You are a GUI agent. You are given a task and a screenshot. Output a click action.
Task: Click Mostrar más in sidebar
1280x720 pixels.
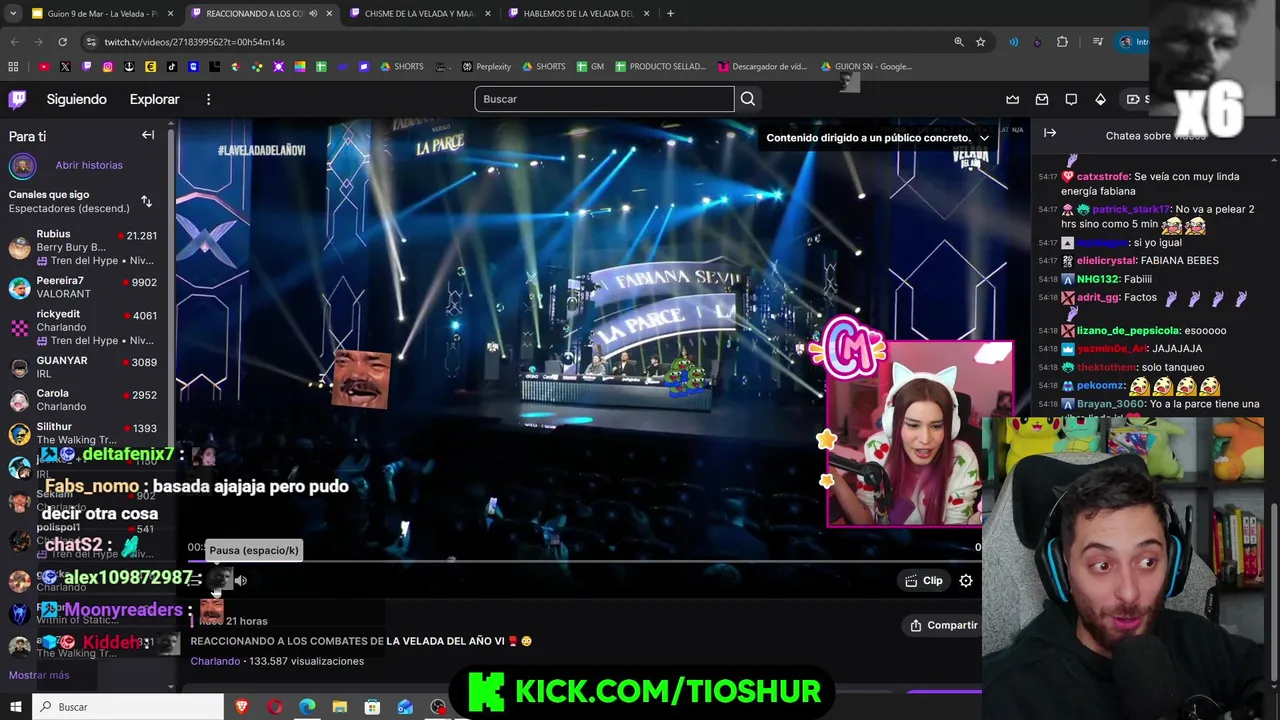coord(39,675)
